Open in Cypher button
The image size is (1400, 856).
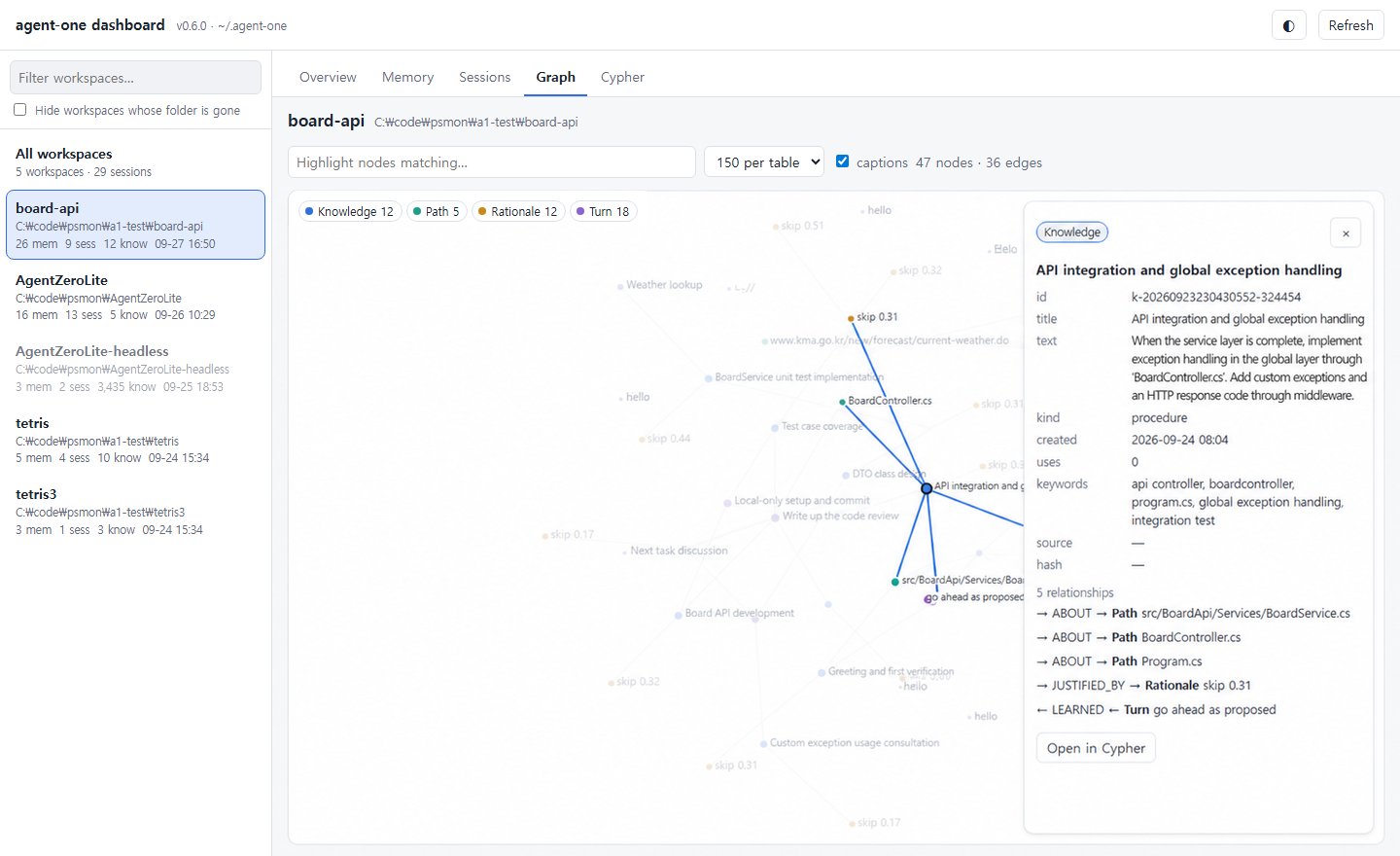click(x=1096, y=748)
